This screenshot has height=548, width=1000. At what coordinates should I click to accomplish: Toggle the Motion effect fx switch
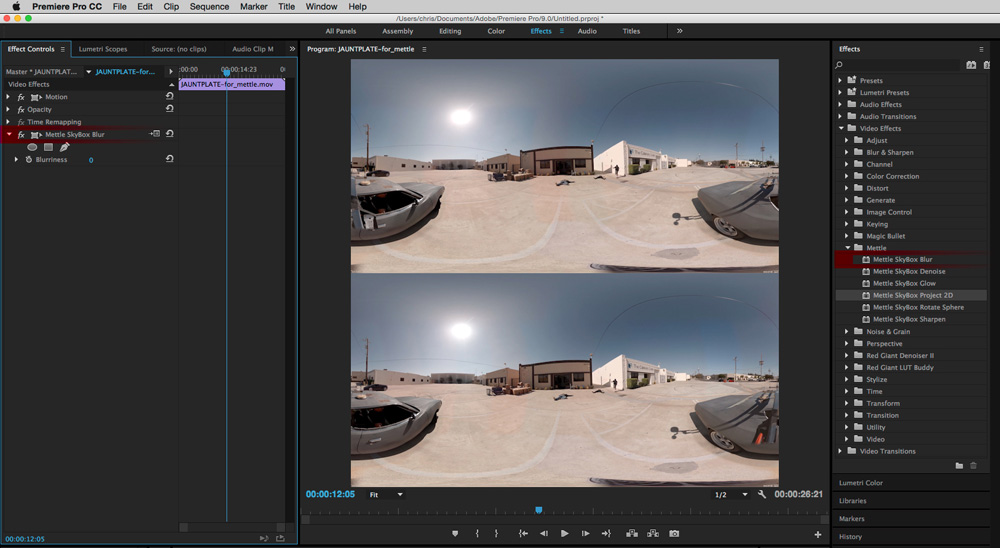(x=21, y=97)
